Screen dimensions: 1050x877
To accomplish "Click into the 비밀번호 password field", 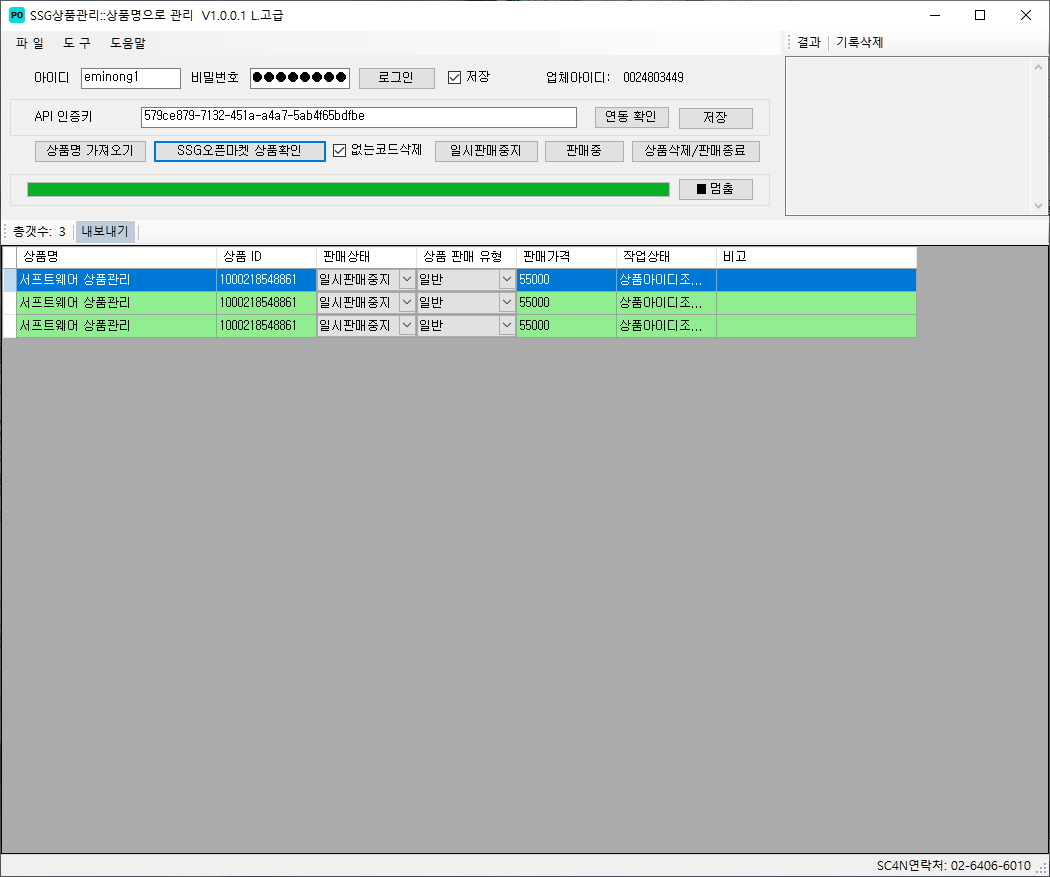I will 300,78.
